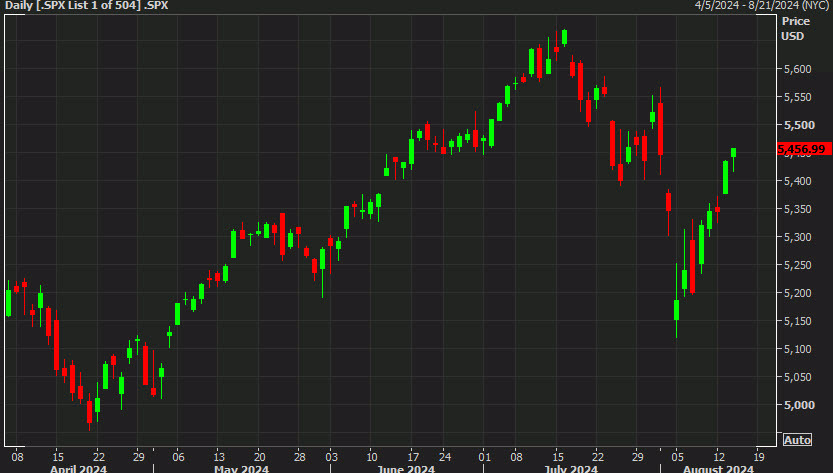This screenshot has width=833, height=473.
Task: Click the May 2024 month label
Action: pos(241,469)
